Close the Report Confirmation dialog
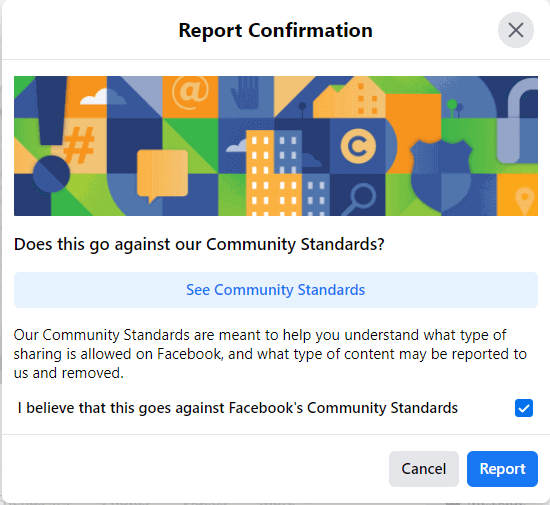Viewport: 550px width, 505px height. 516,30
